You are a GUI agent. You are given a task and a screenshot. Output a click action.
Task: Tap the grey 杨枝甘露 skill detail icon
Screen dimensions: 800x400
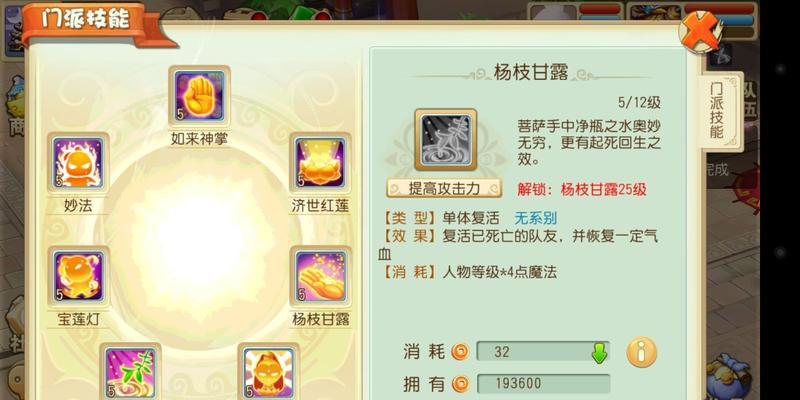click(445, 139)
